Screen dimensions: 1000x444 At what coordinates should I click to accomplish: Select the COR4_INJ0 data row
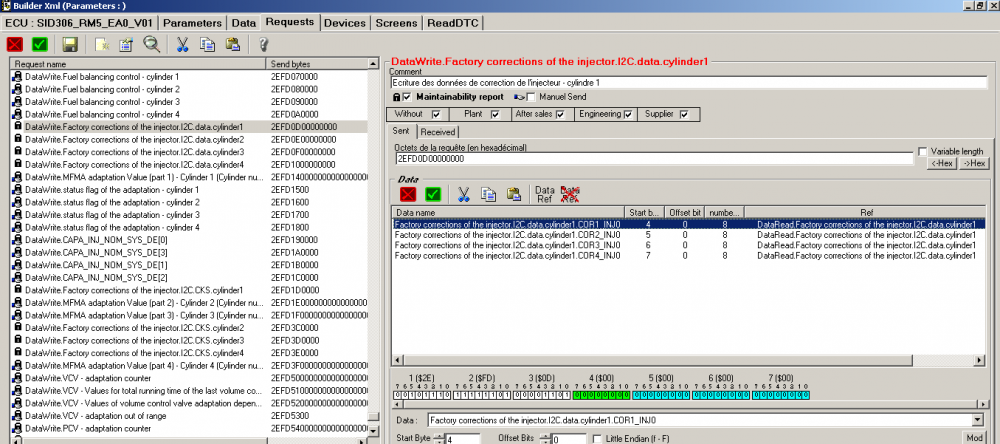688,255
